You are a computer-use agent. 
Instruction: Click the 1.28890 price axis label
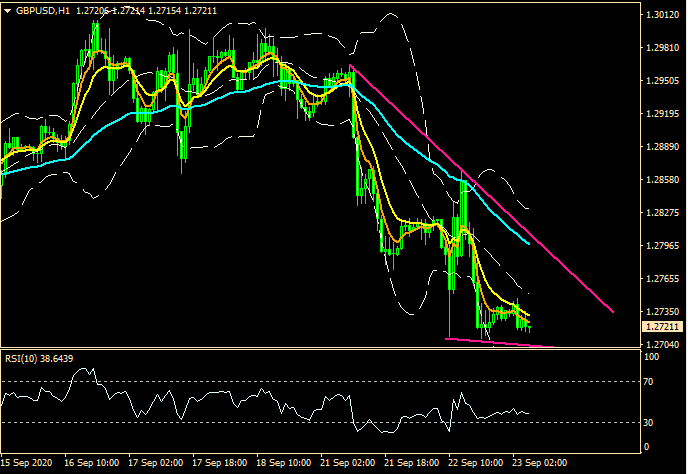point(664,147)
